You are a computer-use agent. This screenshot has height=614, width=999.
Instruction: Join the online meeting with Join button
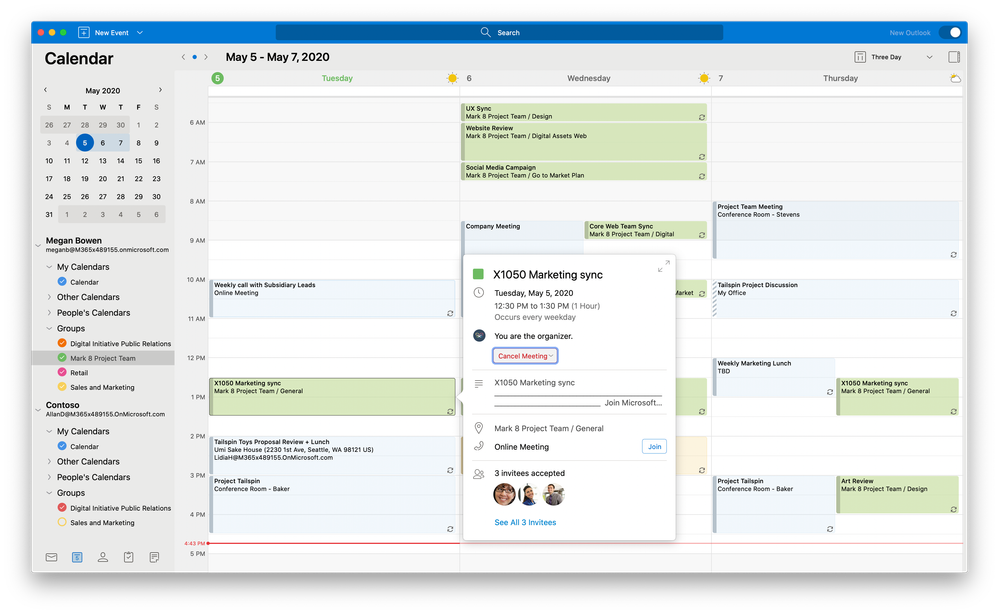(654, 446)
